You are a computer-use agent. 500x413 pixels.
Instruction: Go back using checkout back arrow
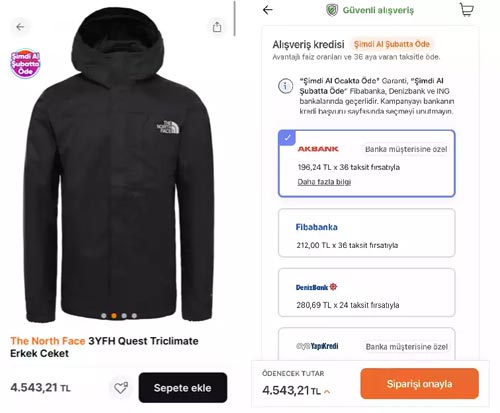(268, 10)
